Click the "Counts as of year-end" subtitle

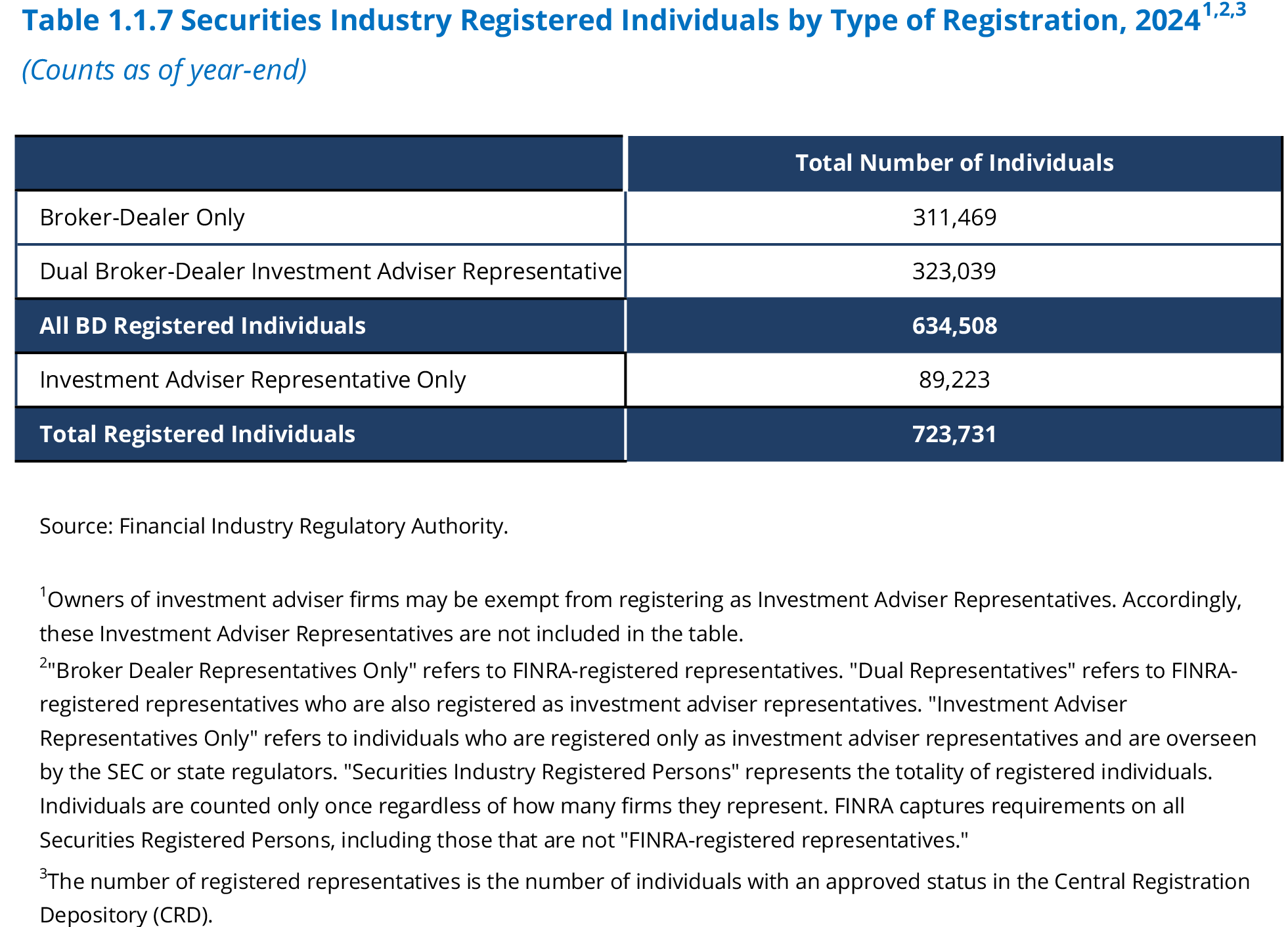(164, 70)
